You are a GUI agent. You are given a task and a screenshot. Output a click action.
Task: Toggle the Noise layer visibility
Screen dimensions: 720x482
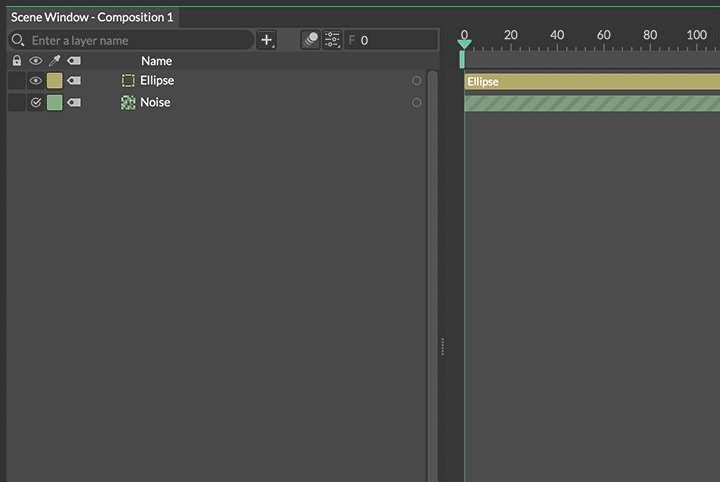[36, 102]
